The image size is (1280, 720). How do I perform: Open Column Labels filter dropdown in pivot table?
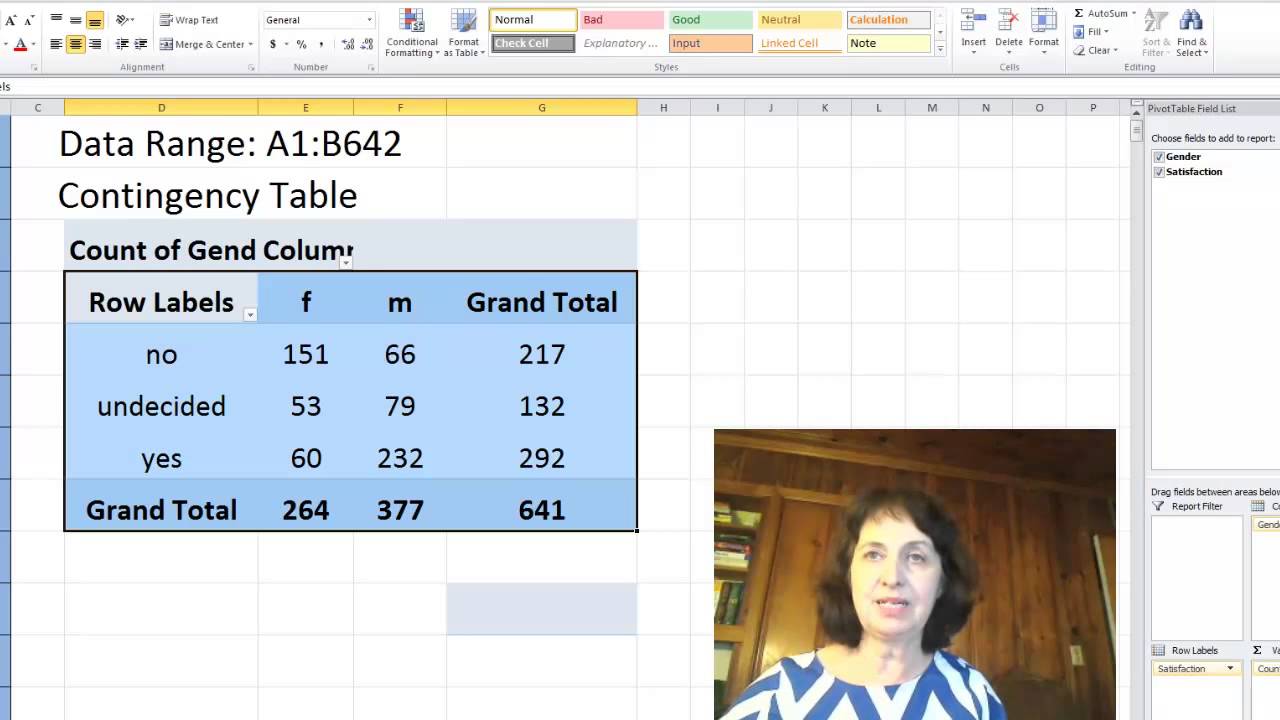[x=345, y=263]
